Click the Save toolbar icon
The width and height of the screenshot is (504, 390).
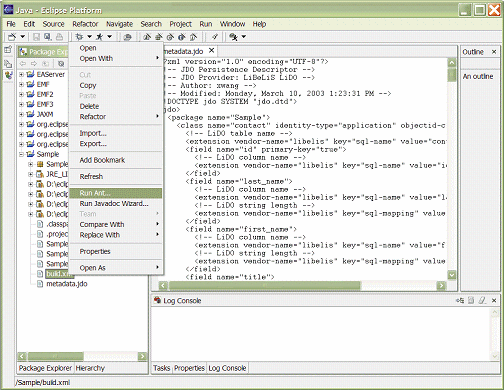pos(36,37)
